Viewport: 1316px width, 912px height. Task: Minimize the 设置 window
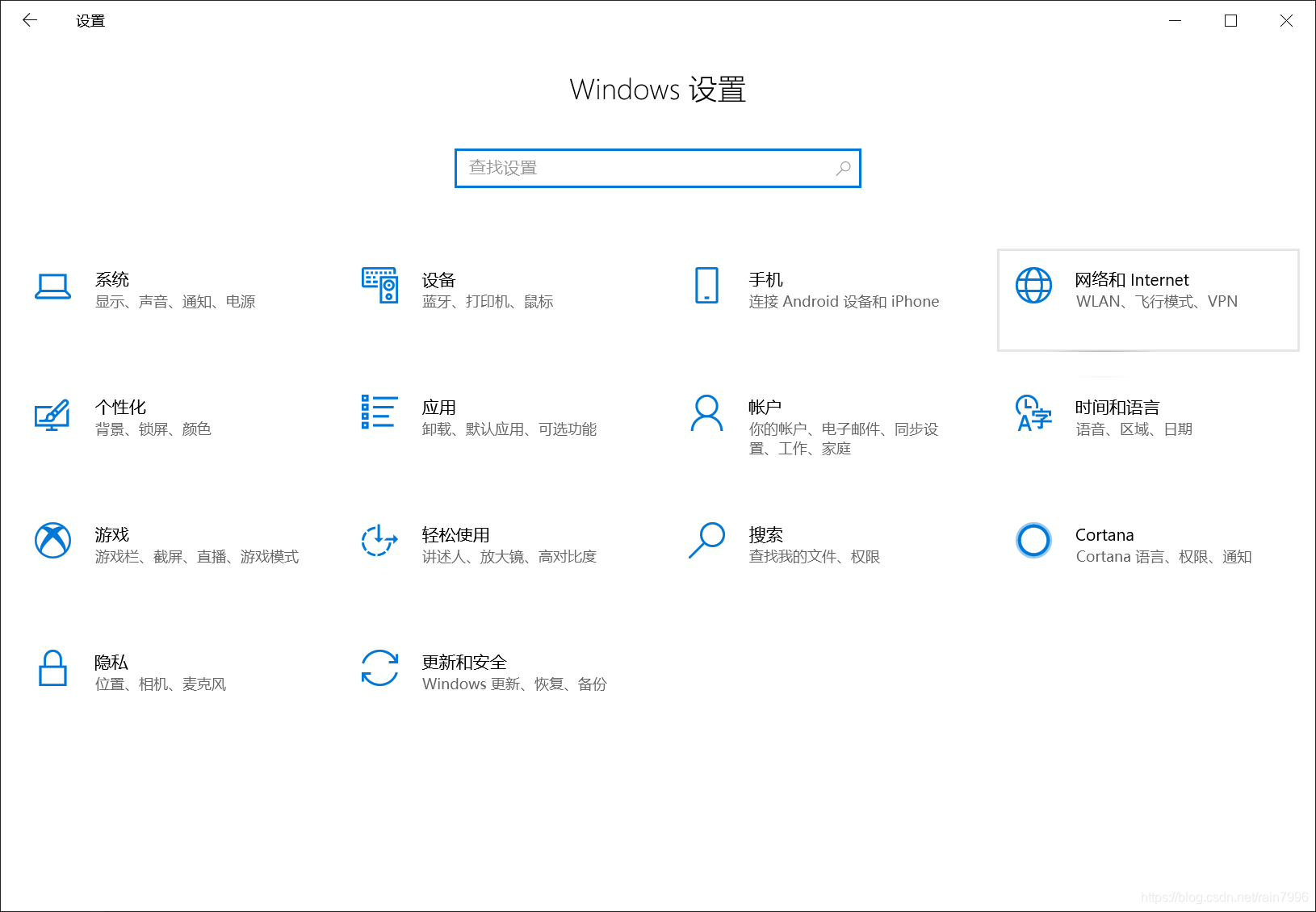click(x=1176, y=21)
